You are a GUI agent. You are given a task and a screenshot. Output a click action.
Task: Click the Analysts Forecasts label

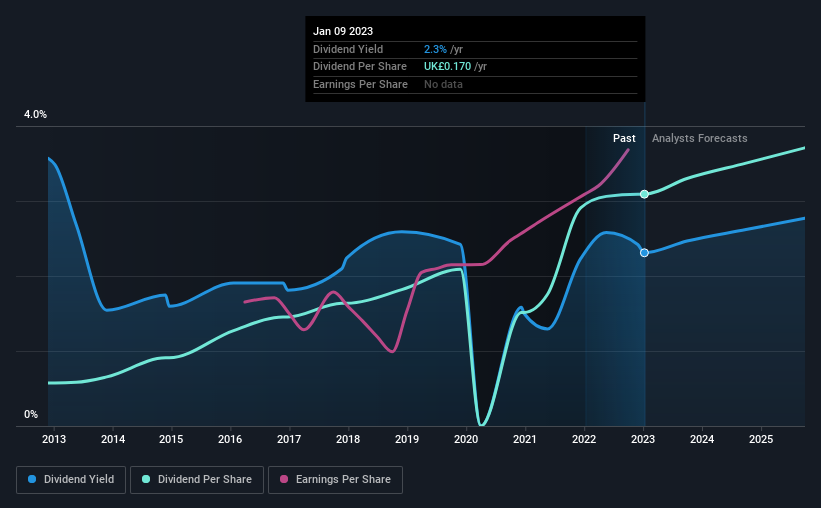click(x=700, y=138)
